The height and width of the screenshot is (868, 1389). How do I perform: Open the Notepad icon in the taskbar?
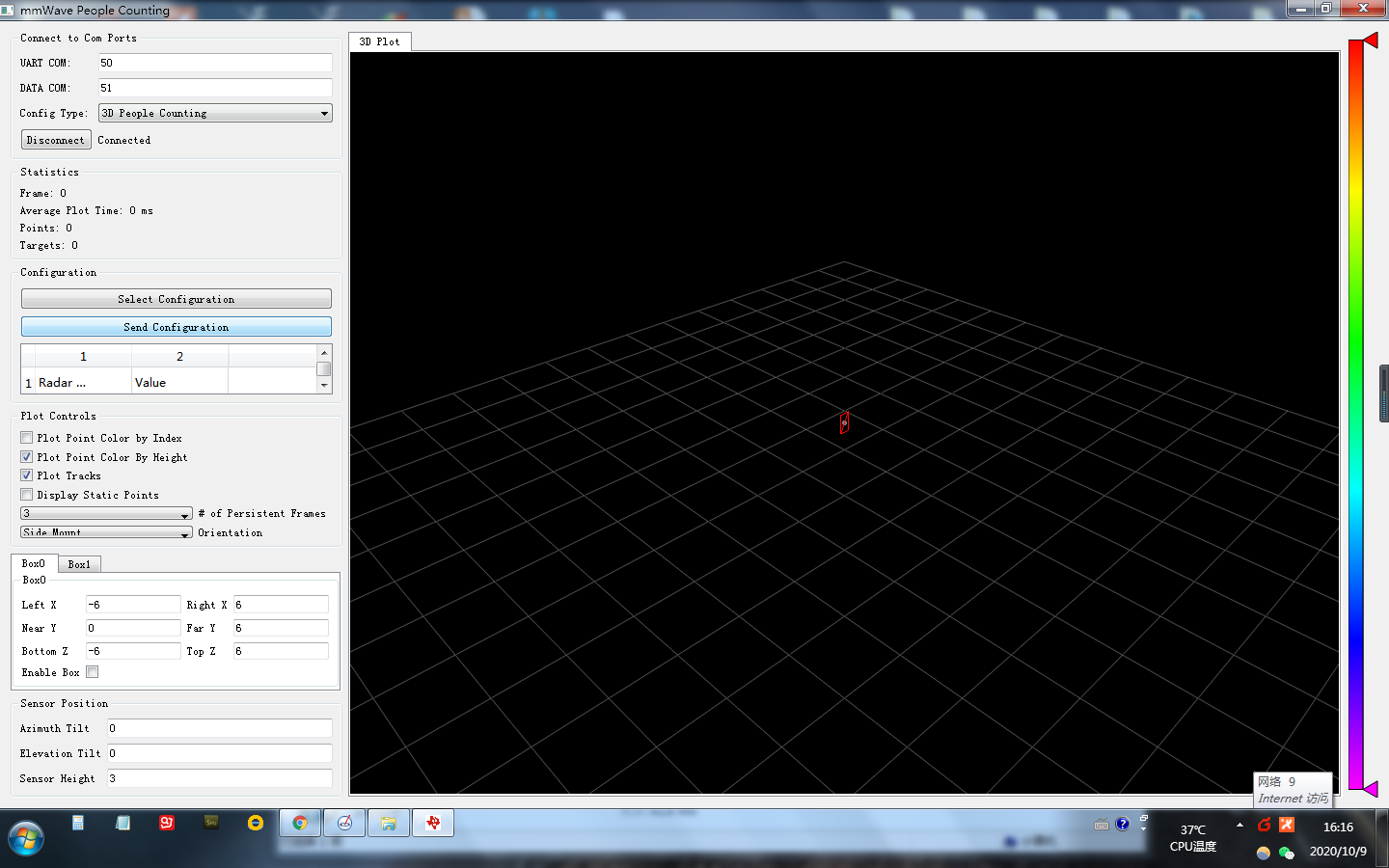(123, 823)
